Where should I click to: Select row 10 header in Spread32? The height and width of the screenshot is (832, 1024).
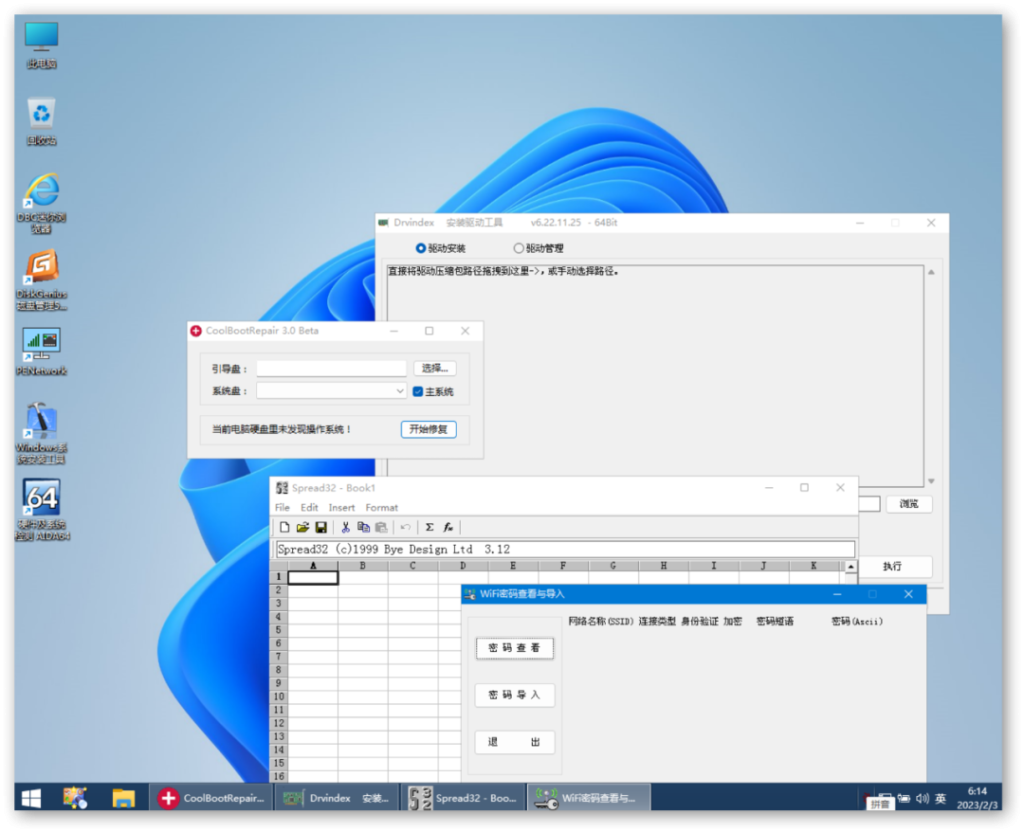click(x=279, y=697)
